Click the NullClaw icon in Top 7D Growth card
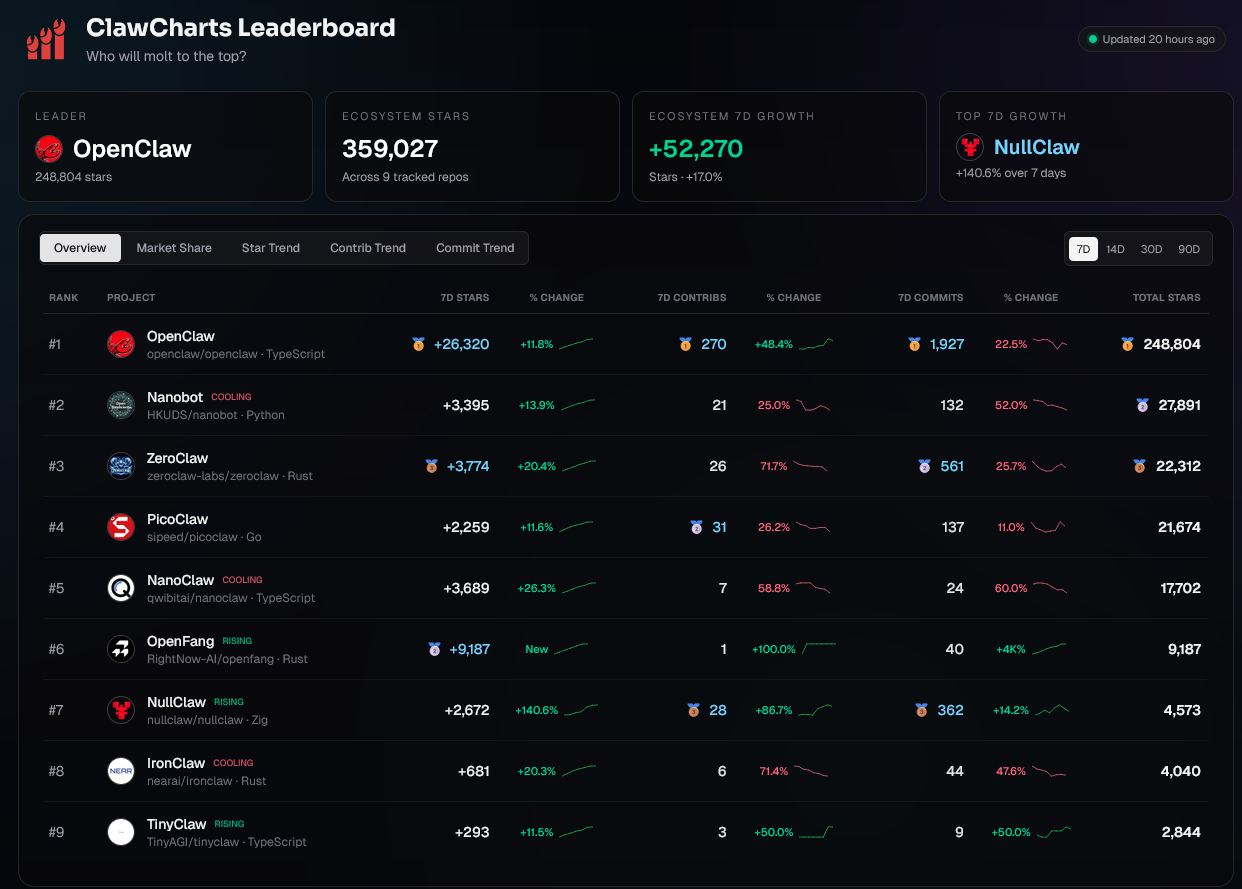1242x889 pixels. click(x=969, y=148)
